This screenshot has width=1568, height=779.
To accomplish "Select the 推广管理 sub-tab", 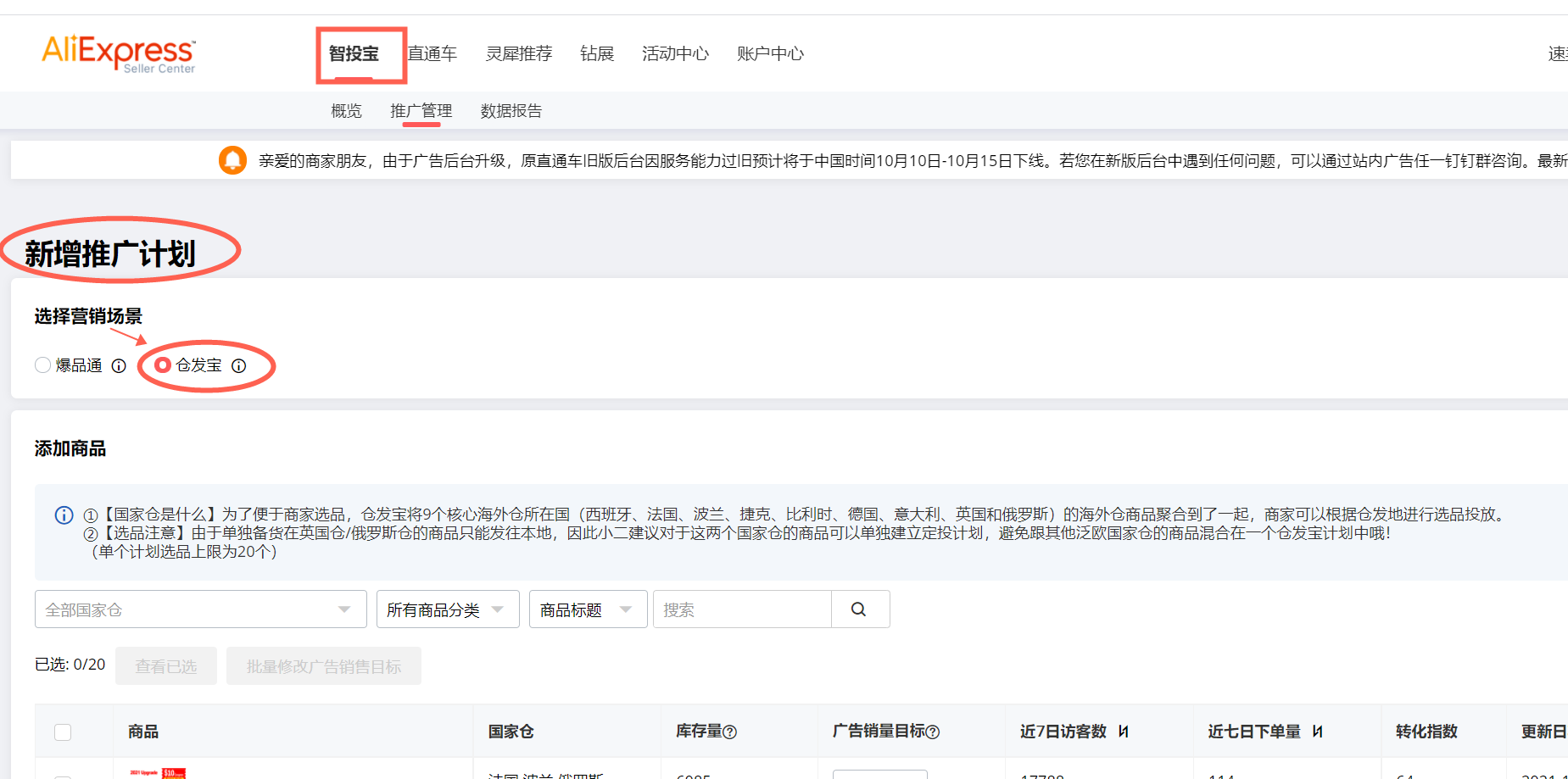I will (x=421, y=111).
